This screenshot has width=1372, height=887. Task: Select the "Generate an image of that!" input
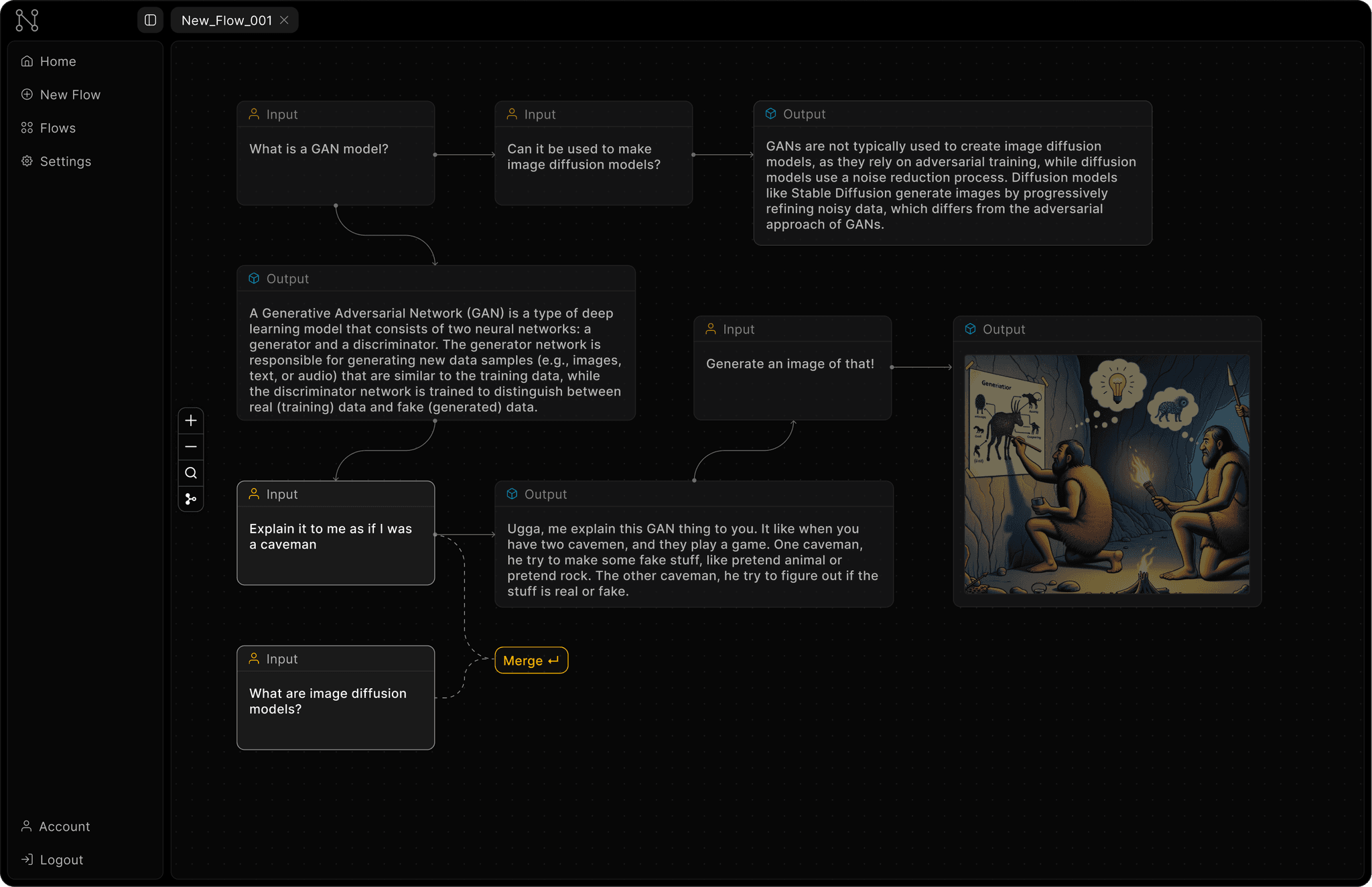click(792, 379)
